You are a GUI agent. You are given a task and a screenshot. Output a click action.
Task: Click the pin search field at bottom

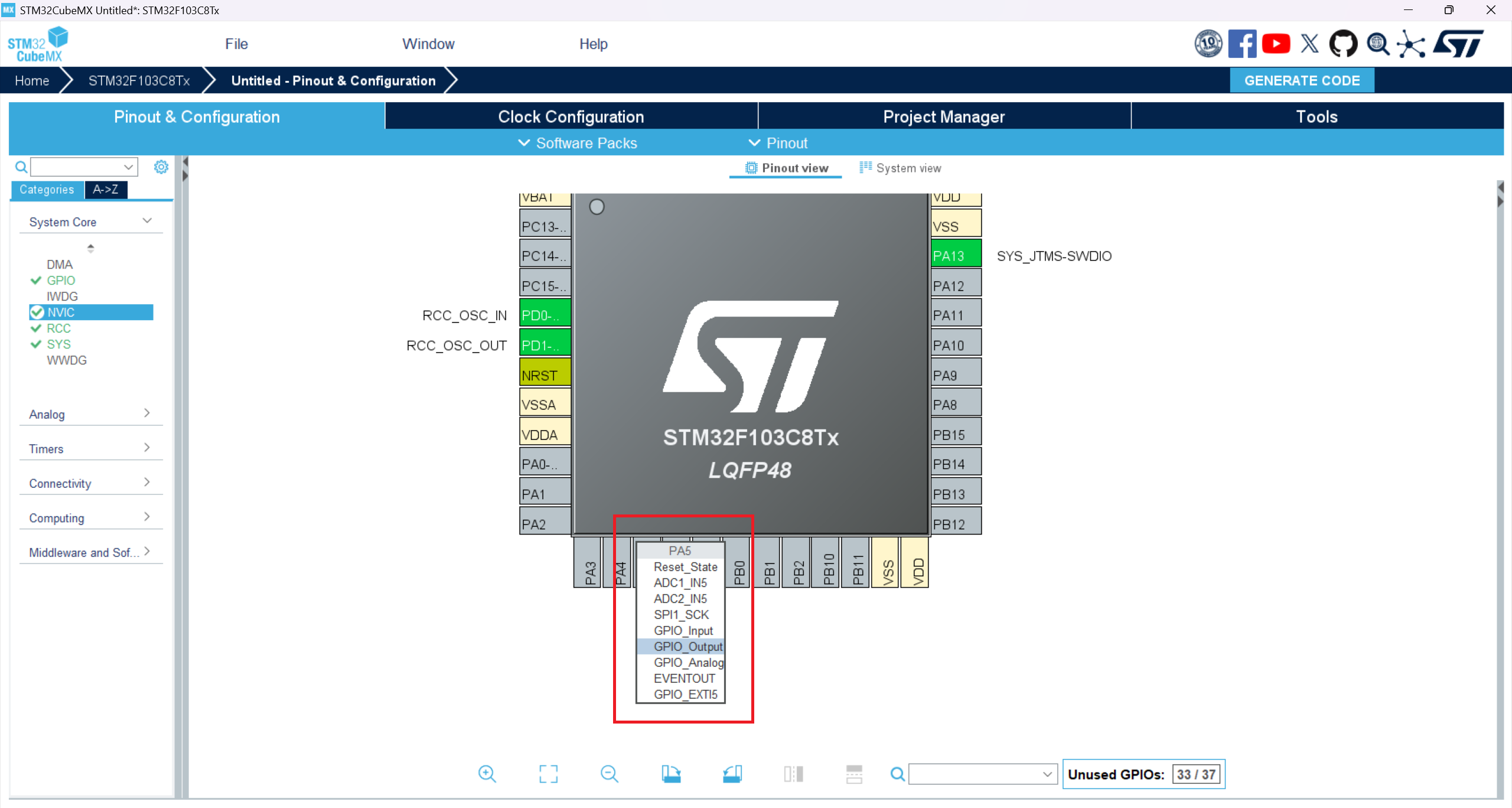click(x=976, y=774)
